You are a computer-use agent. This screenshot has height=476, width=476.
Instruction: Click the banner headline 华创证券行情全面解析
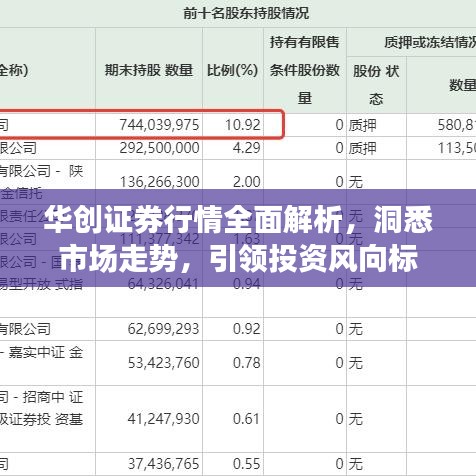(x=193, y=220)
